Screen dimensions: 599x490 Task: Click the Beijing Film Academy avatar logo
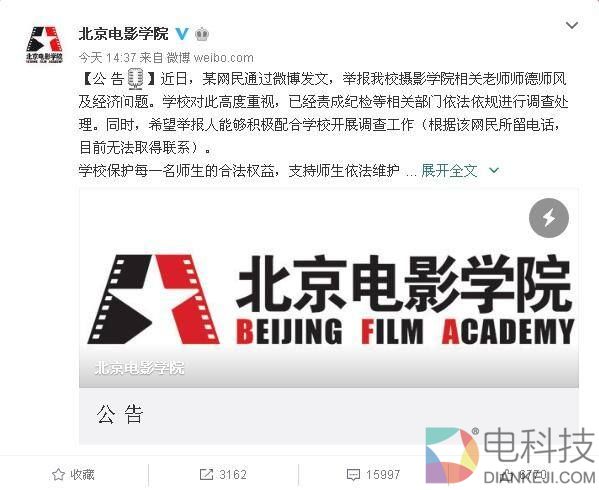pos(44,44)
